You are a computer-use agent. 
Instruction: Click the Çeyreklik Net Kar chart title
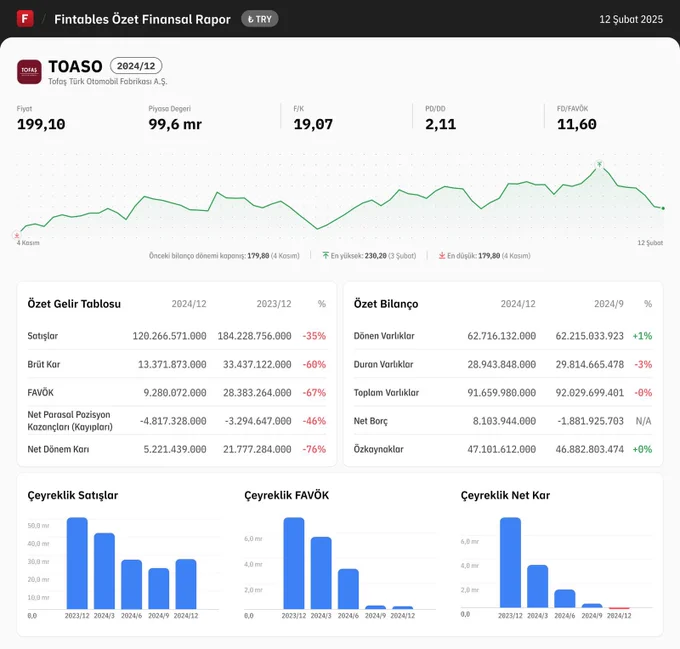click(x=505, y=495)
